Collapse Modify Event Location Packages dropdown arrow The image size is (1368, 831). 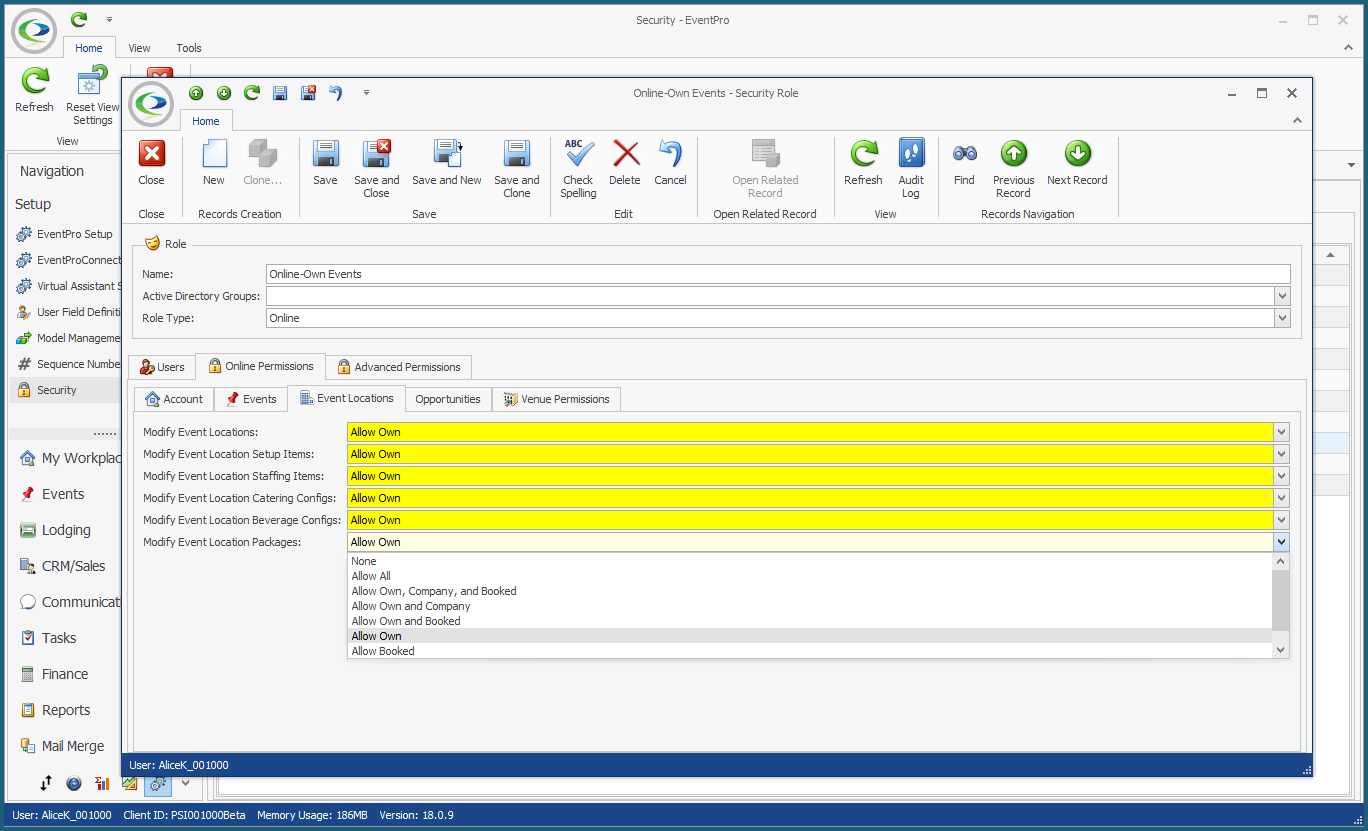1282,542
